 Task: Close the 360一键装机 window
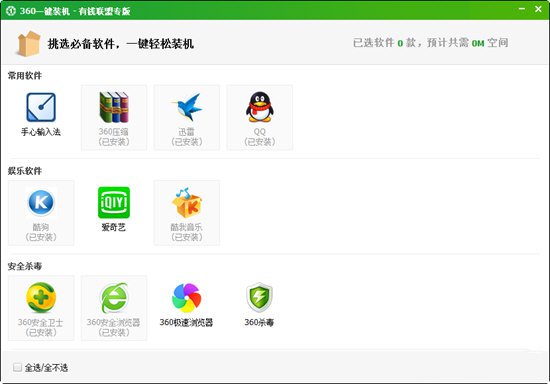[x=538, y=9]
